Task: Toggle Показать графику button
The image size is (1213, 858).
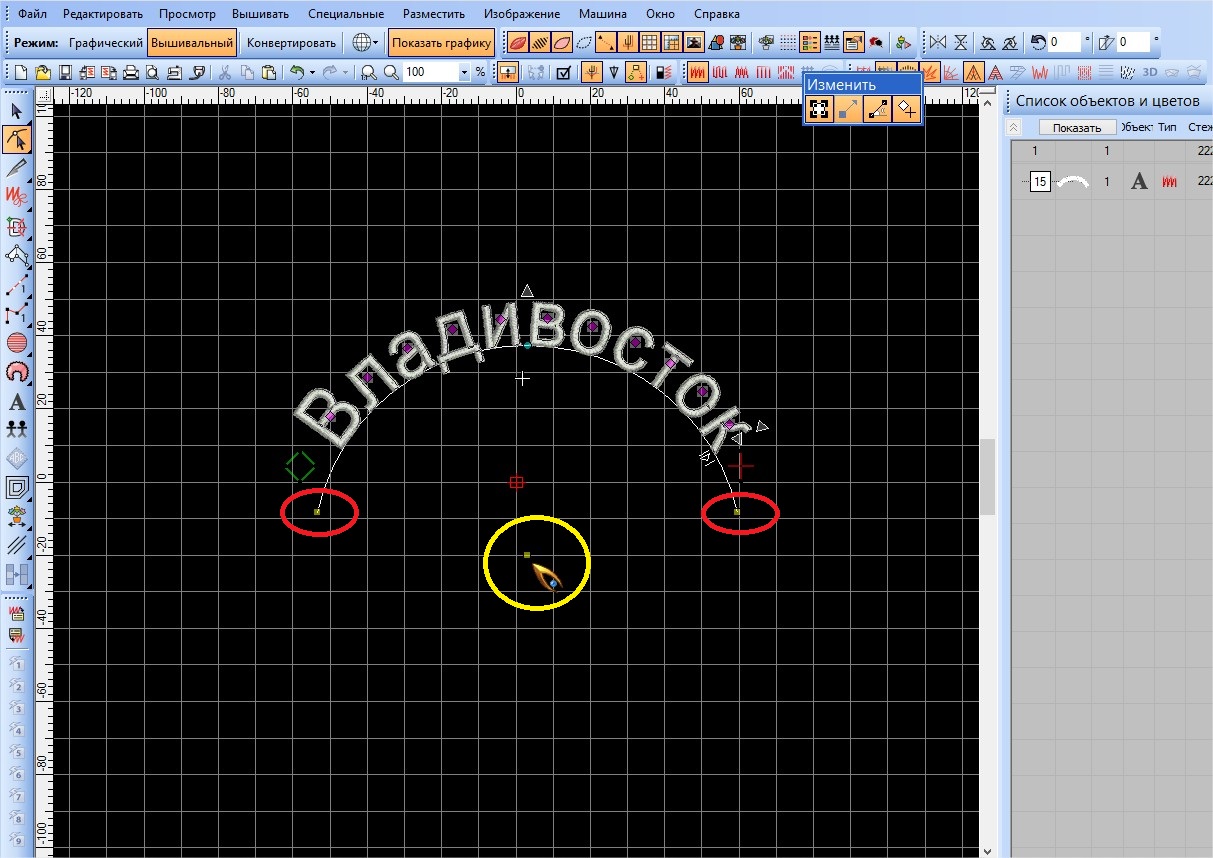Action: click(441, 43)
